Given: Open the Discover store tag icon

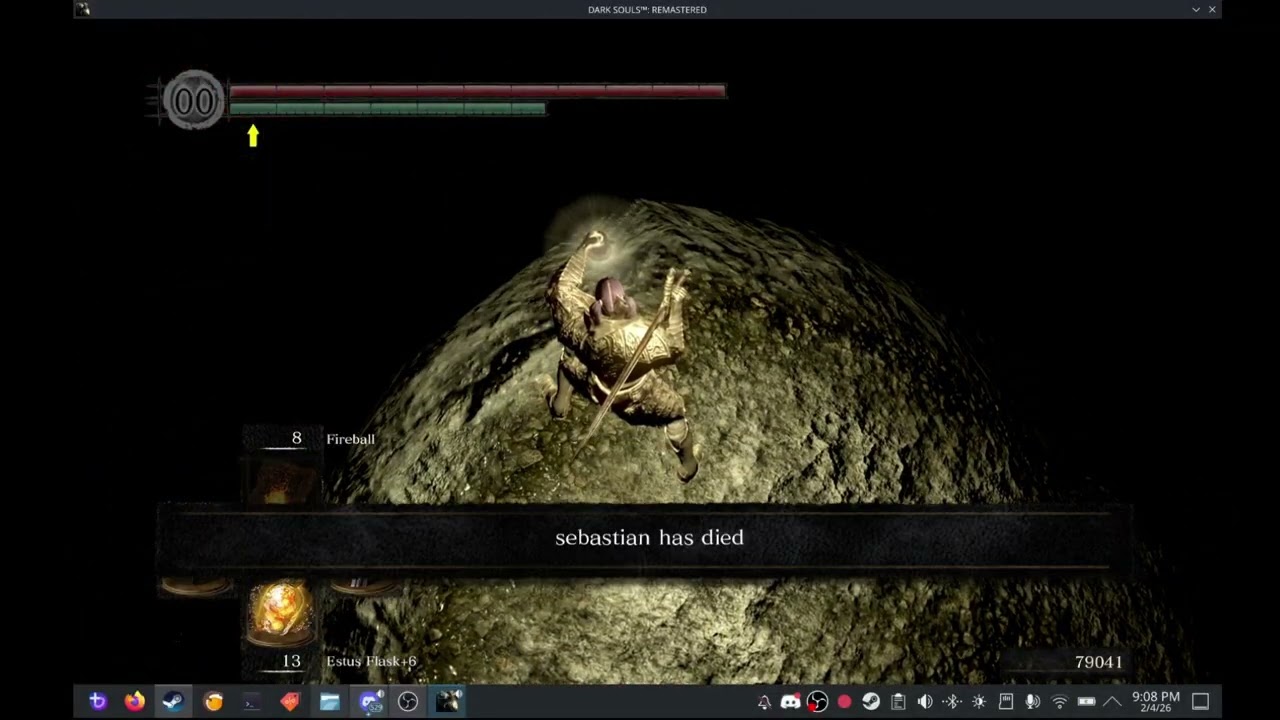Looking at the screenshot, I should coord(290,702).
